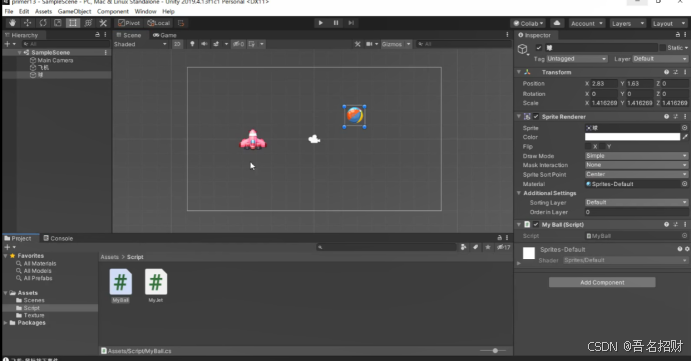This screenshot has height=361, width=692.
Task: Click the Add Component button
Action: pos(602,282)
